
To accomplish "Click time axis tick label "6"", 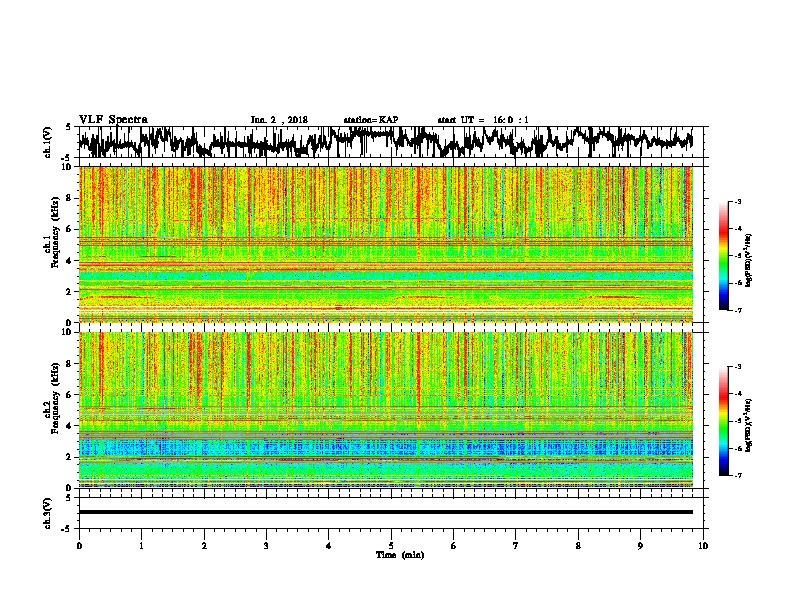I will (454, 546).
